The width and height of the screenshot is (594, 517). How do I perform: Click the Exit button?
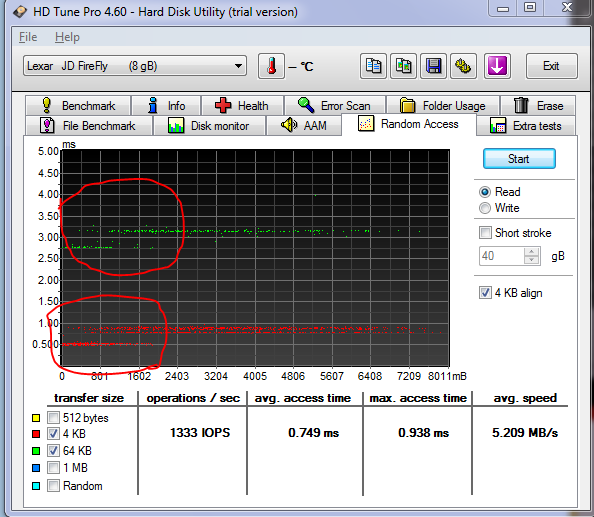coord(551,66)
